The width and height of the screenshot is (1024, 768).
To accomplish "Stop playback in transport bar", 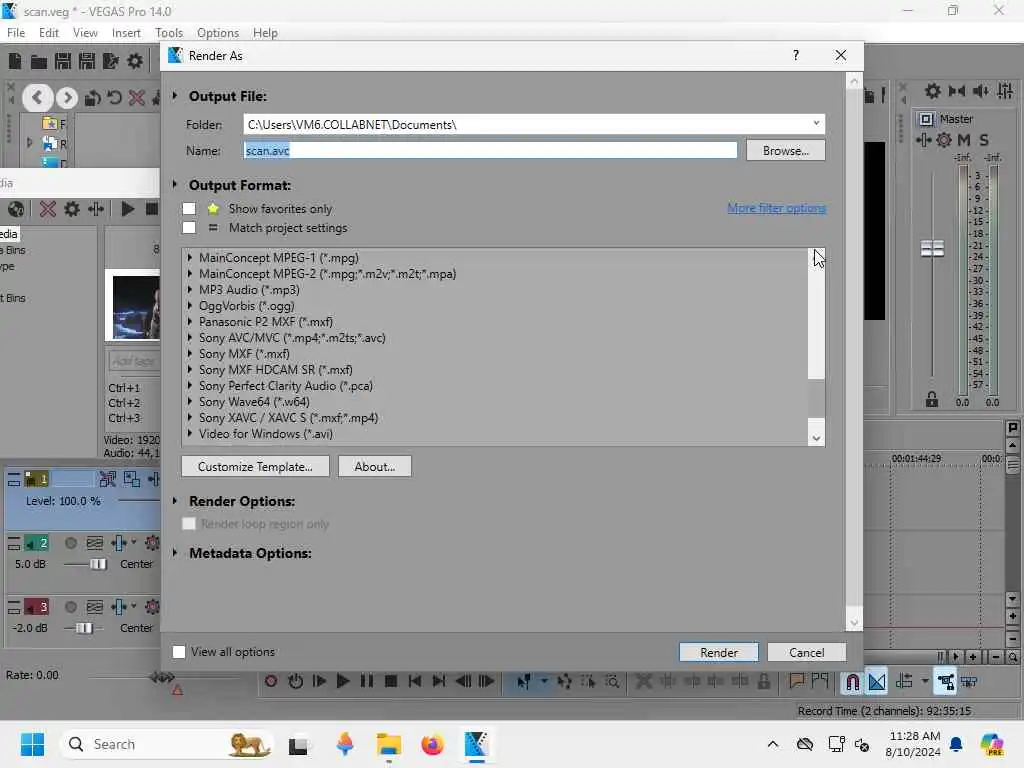I will [391, 682].
